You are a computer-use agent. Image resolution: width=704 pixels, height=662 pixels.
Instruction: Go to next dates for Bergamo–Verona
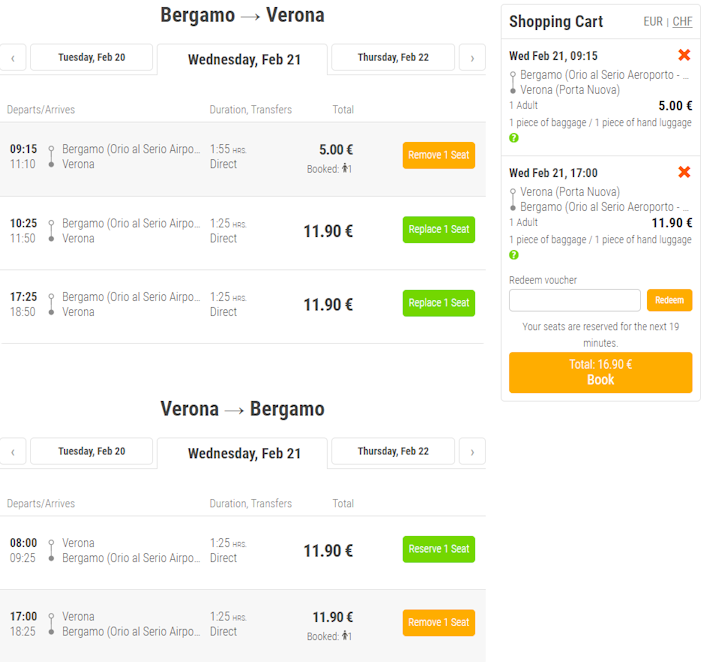pyautogui.click(x=472, y=57)
